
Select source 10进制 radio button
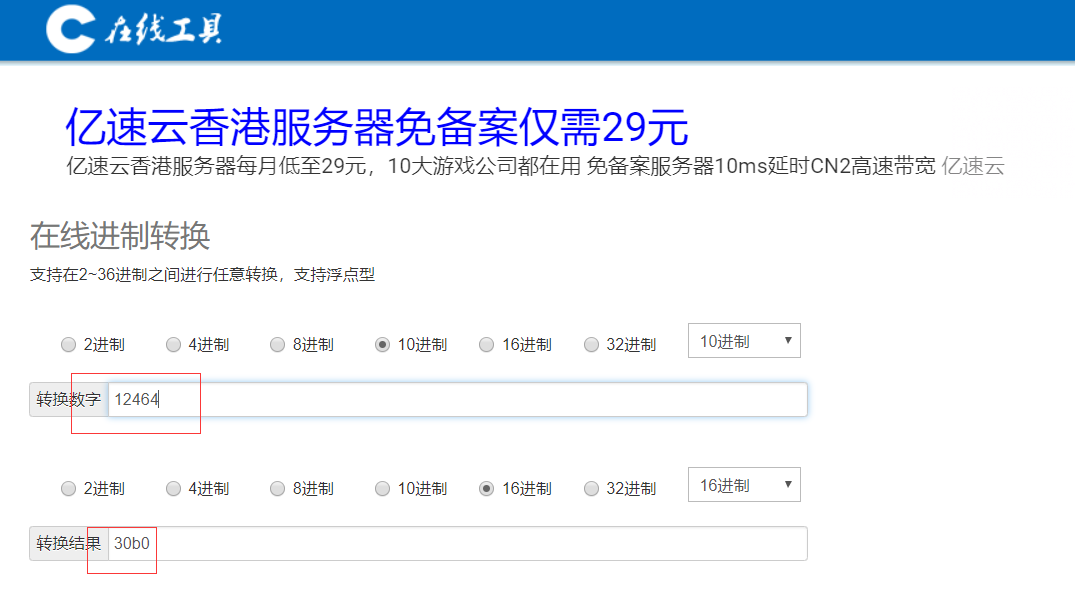pos(383,344)
